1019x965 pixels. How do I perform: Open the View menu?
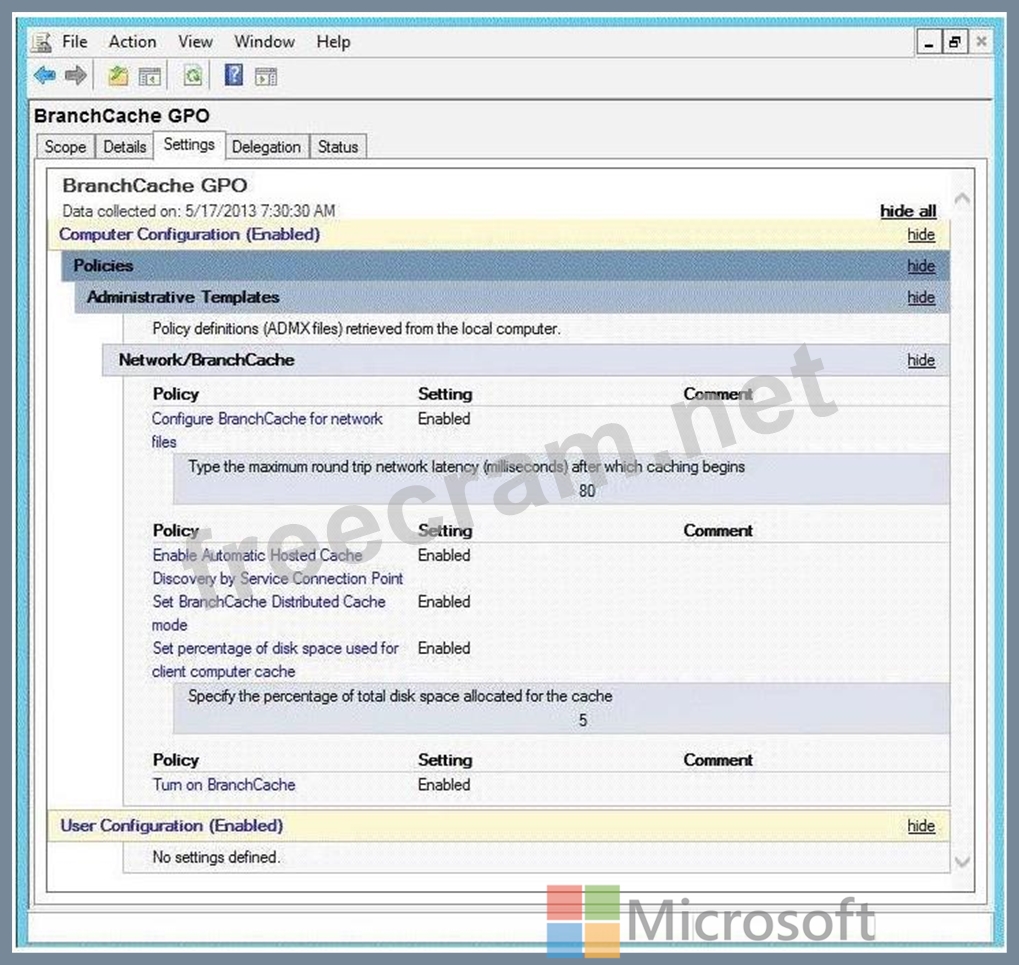point(196,42)
